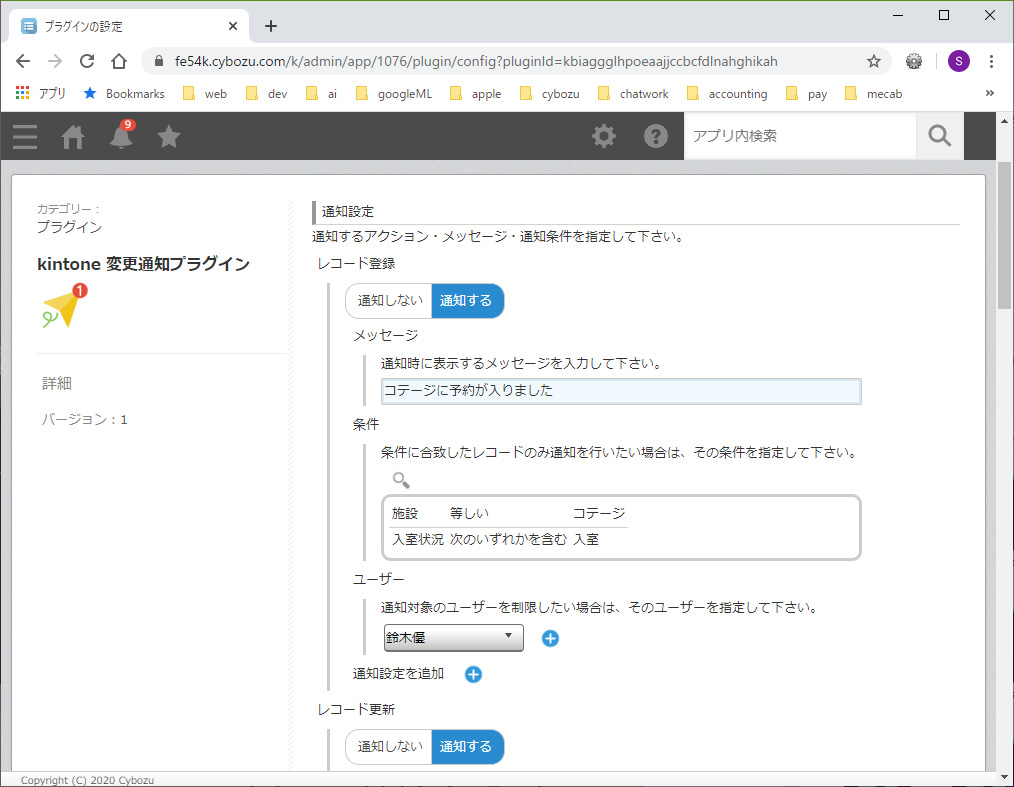Viewport: 1014px width, 787px height.
Task: Open the apple bookmark folder
Action: coord(475,94)
